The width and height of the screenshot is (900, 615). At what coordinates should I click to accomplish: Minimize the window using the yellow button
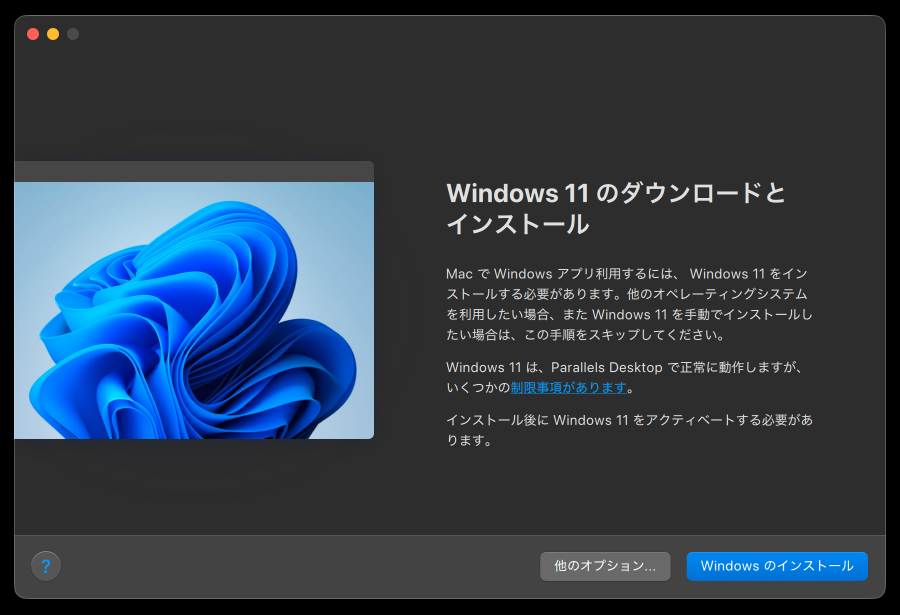[x=52, y=33]
